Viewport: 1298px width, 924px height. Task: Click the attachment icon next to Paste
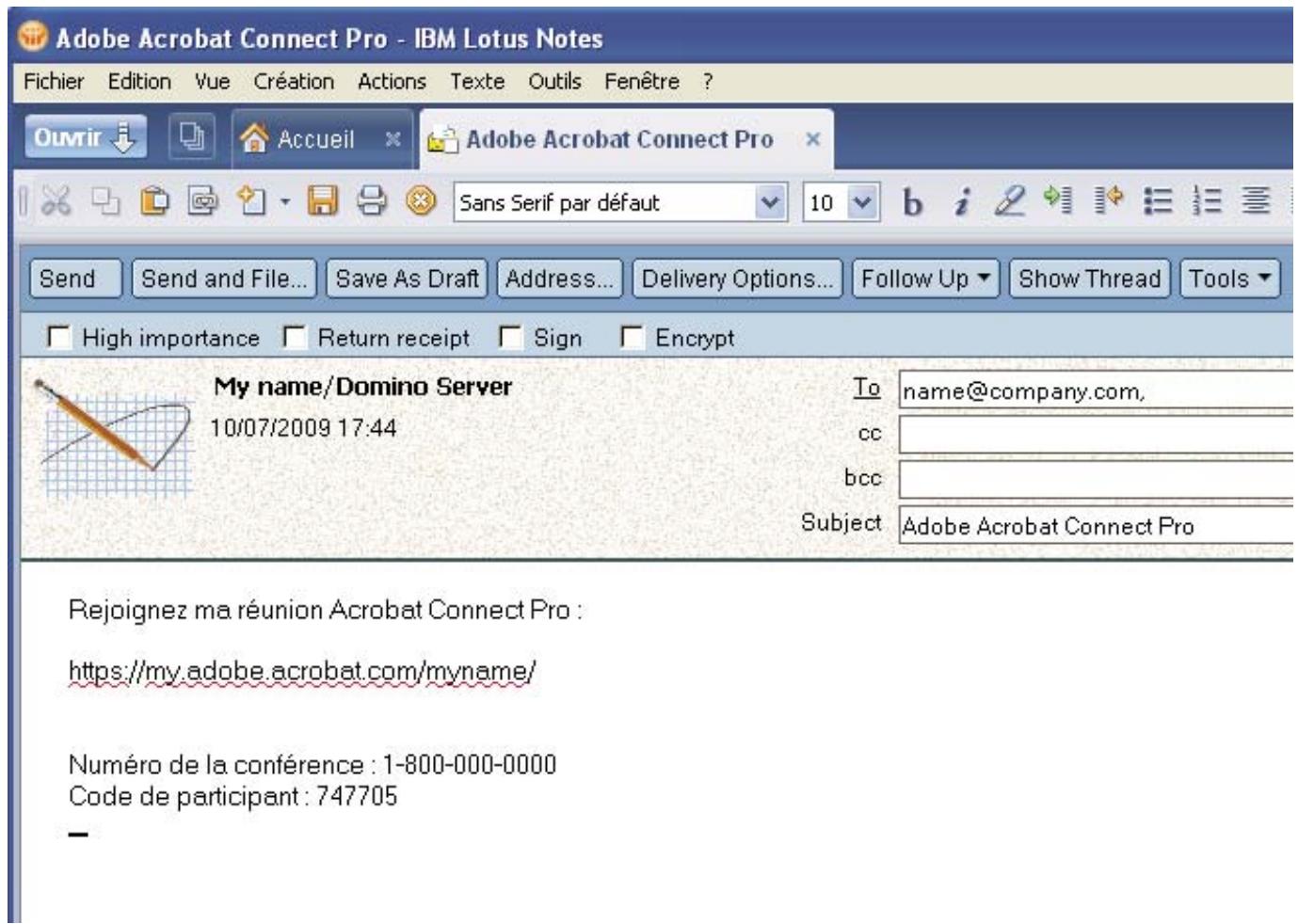point(202,201)
